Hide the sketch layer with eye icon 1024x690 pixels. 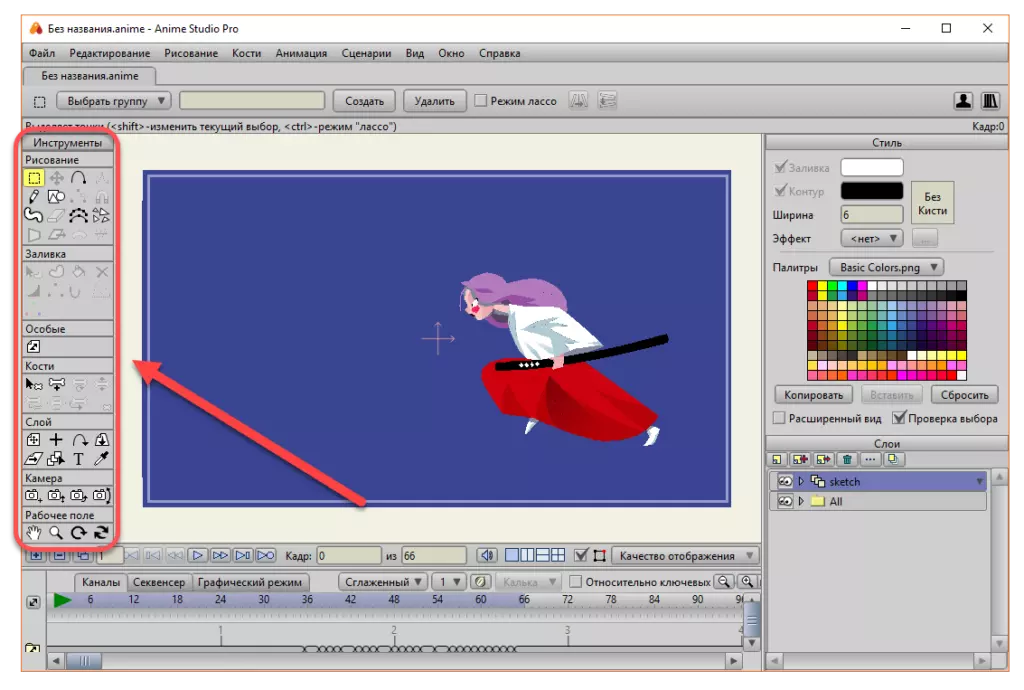point(785,482)
